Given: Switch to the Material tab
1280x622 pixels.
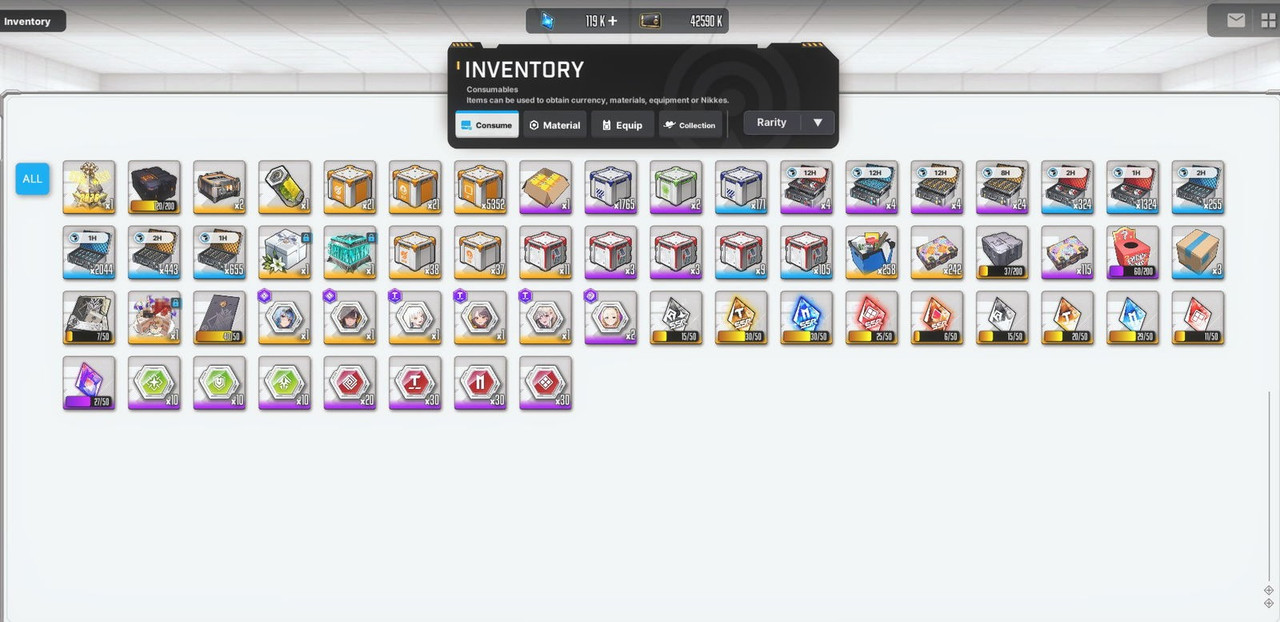Looking at the screenshot, I should coord(554,125).
